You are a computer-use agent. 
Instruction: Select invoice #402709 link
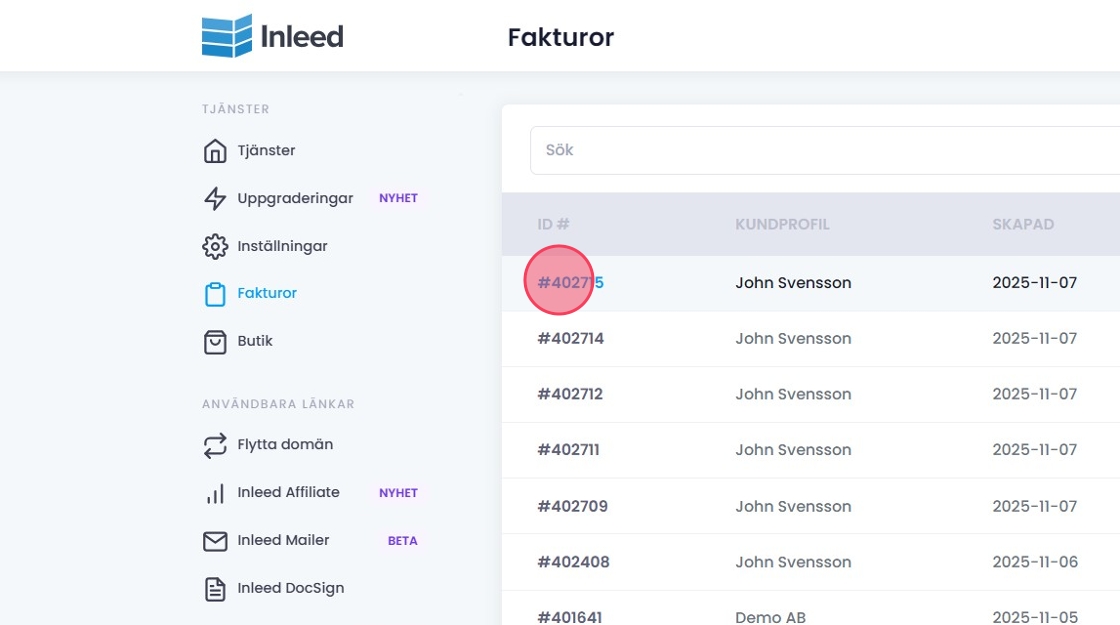coord(572,506)
